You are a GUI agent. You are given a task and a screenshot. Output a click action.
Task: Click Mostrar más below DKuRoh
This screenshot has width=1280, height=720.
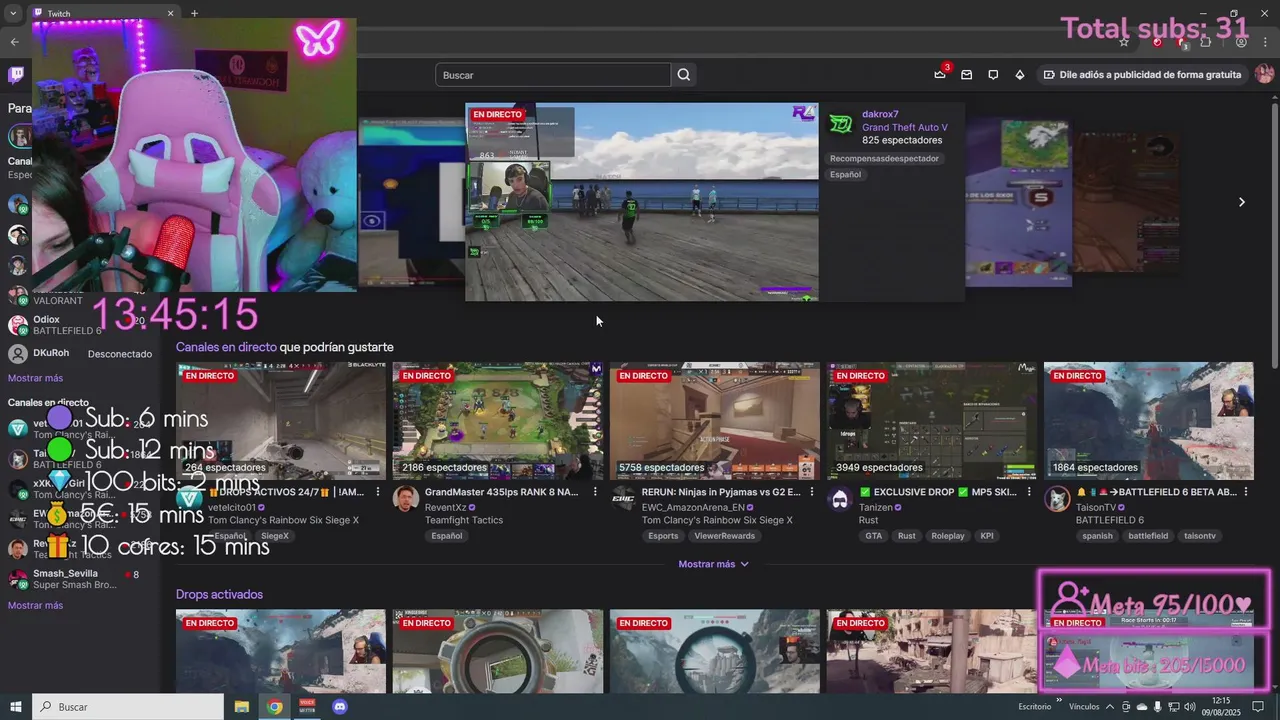point(35,378)
